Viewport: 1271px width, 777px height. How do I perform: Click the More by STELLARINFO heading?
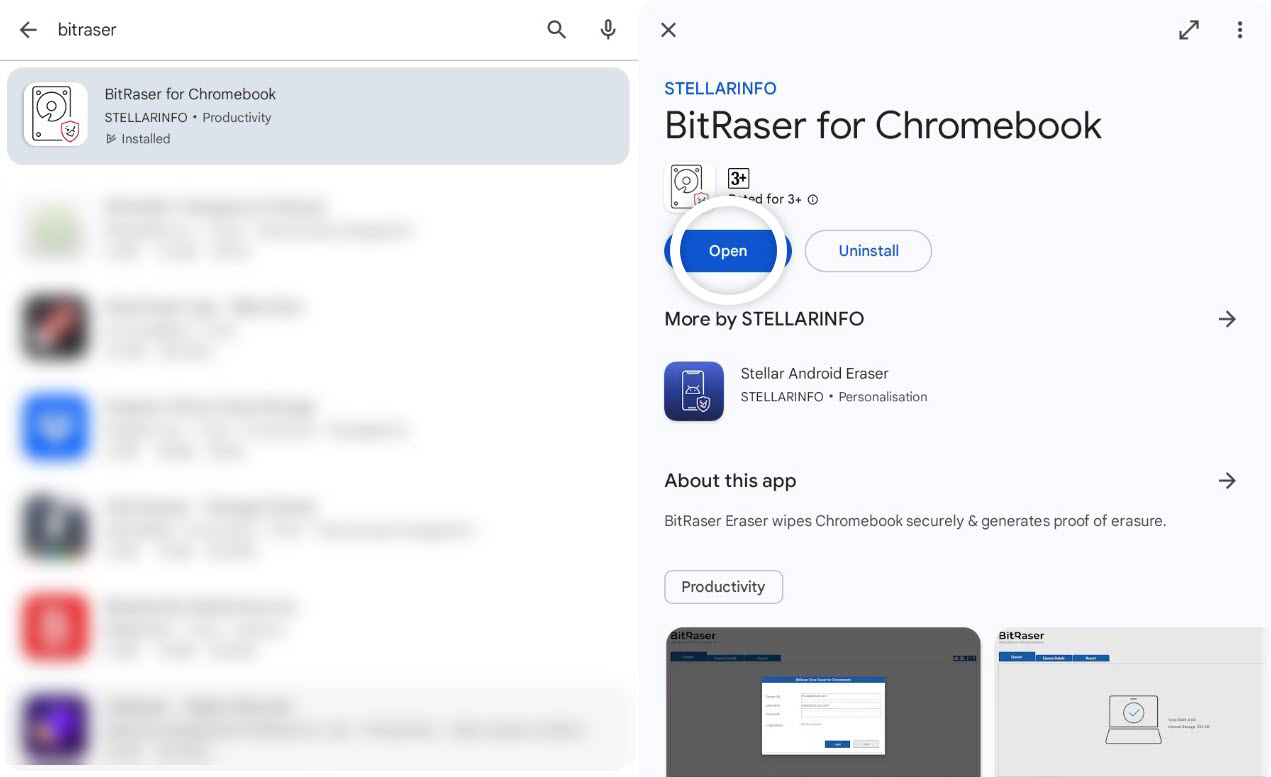coord(764,319)
